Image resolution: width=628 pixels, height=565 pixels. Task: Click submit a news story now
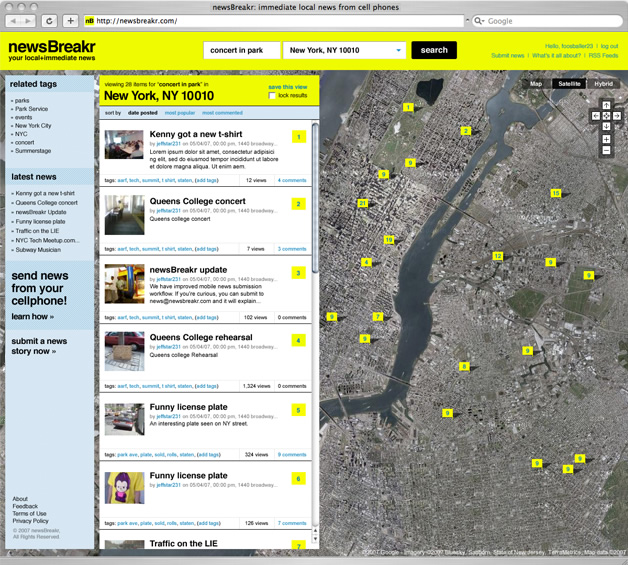point(39,346)
